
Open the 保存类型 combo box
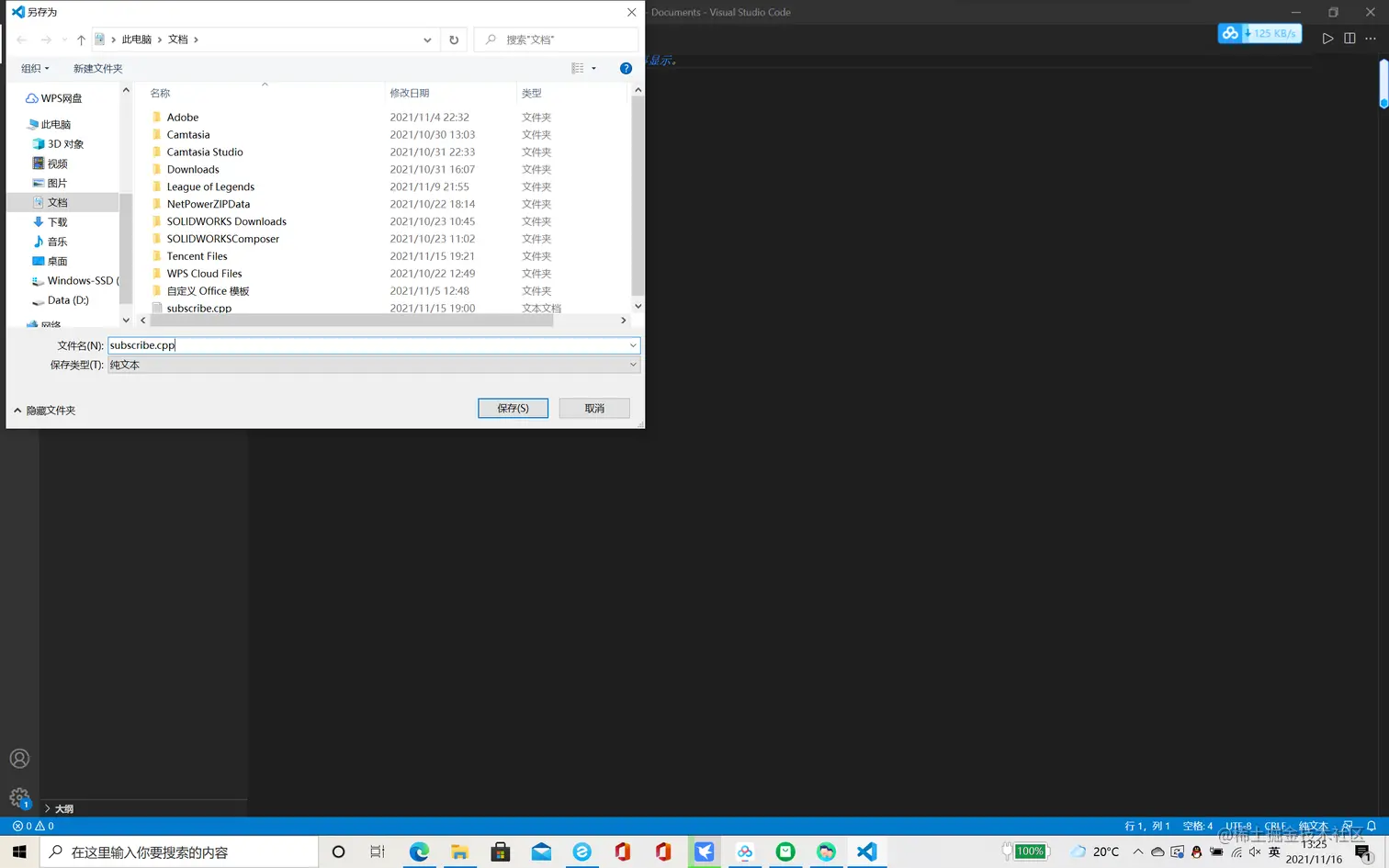374,365
